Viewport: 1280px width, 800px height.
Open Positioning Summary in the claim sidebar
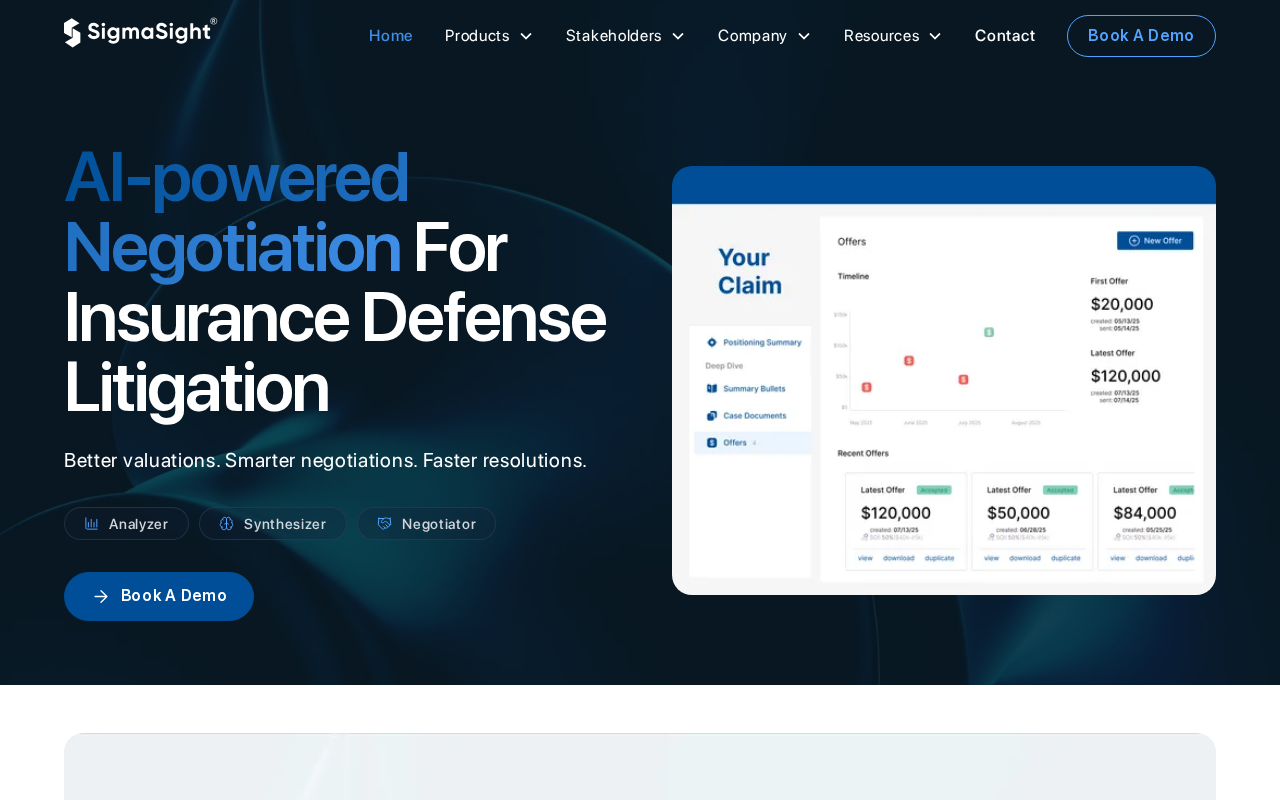[754, 342]
